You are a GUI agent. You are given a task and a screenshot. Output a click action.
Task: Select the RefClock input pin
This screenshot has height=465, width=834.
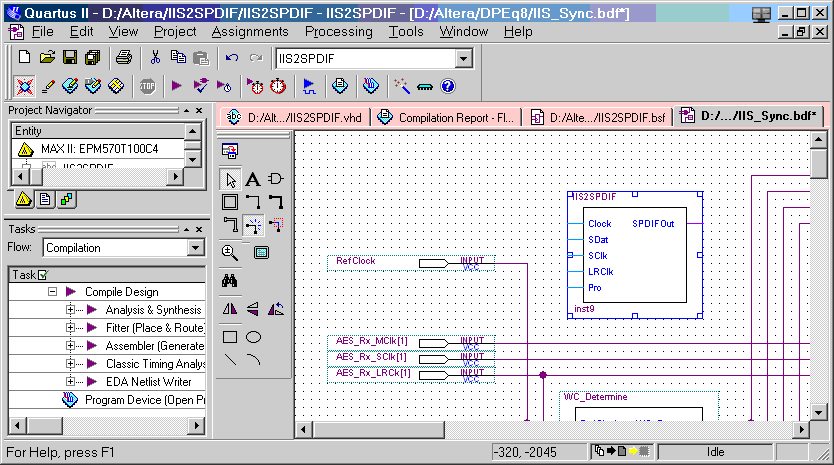tap(411, 263)
